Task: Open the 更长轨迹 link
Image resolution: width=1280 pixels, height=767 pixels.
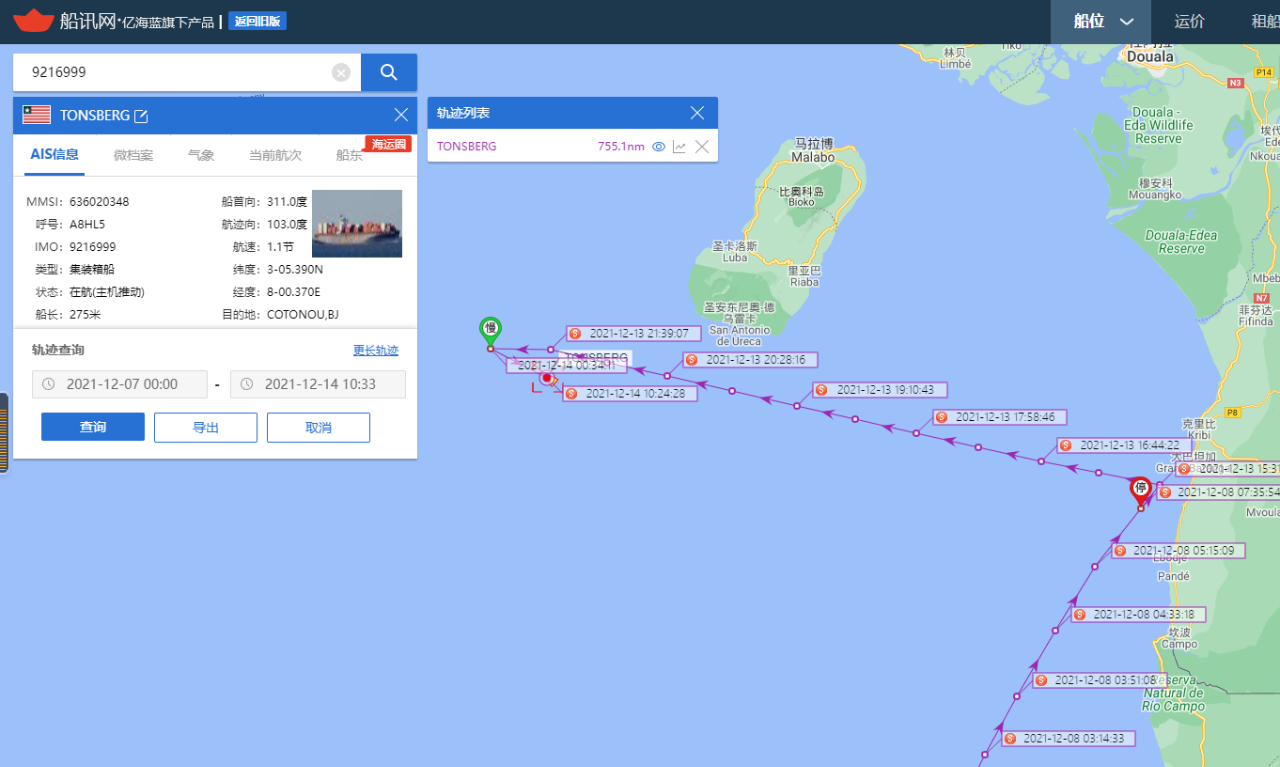Action: pos(375,351)
